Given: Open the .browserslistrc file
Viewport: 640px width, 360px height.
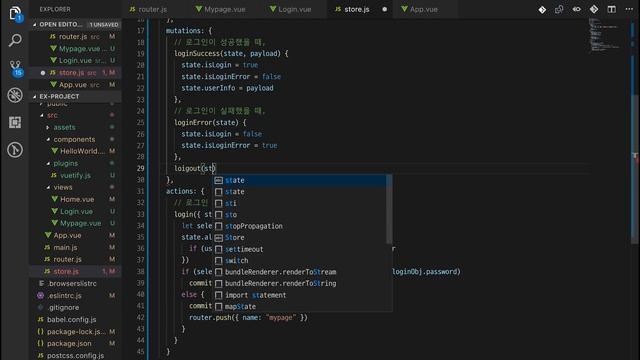Looking at the screenshot, I should pos(76,283).
